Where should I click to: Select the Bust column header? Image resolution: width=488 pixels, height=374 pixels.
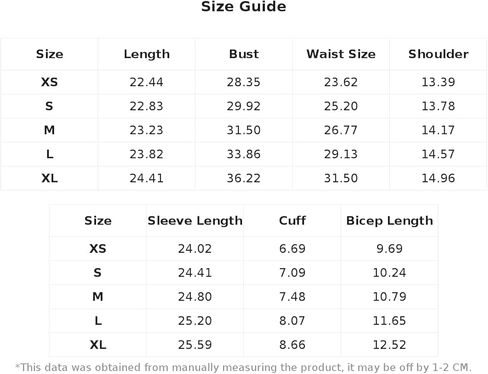(x=244, y=54)
